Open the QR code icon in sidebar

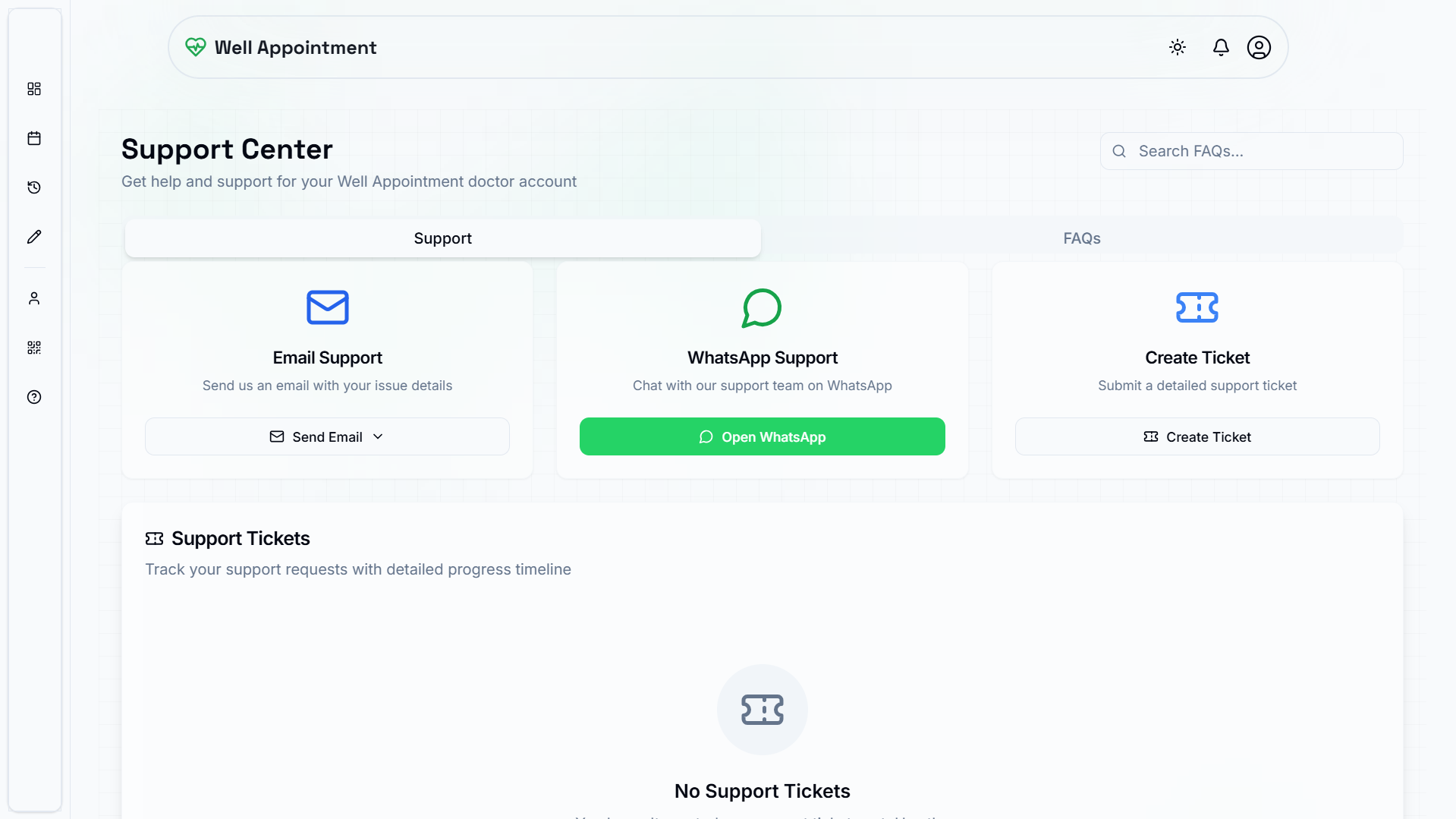tap(34, 348)
